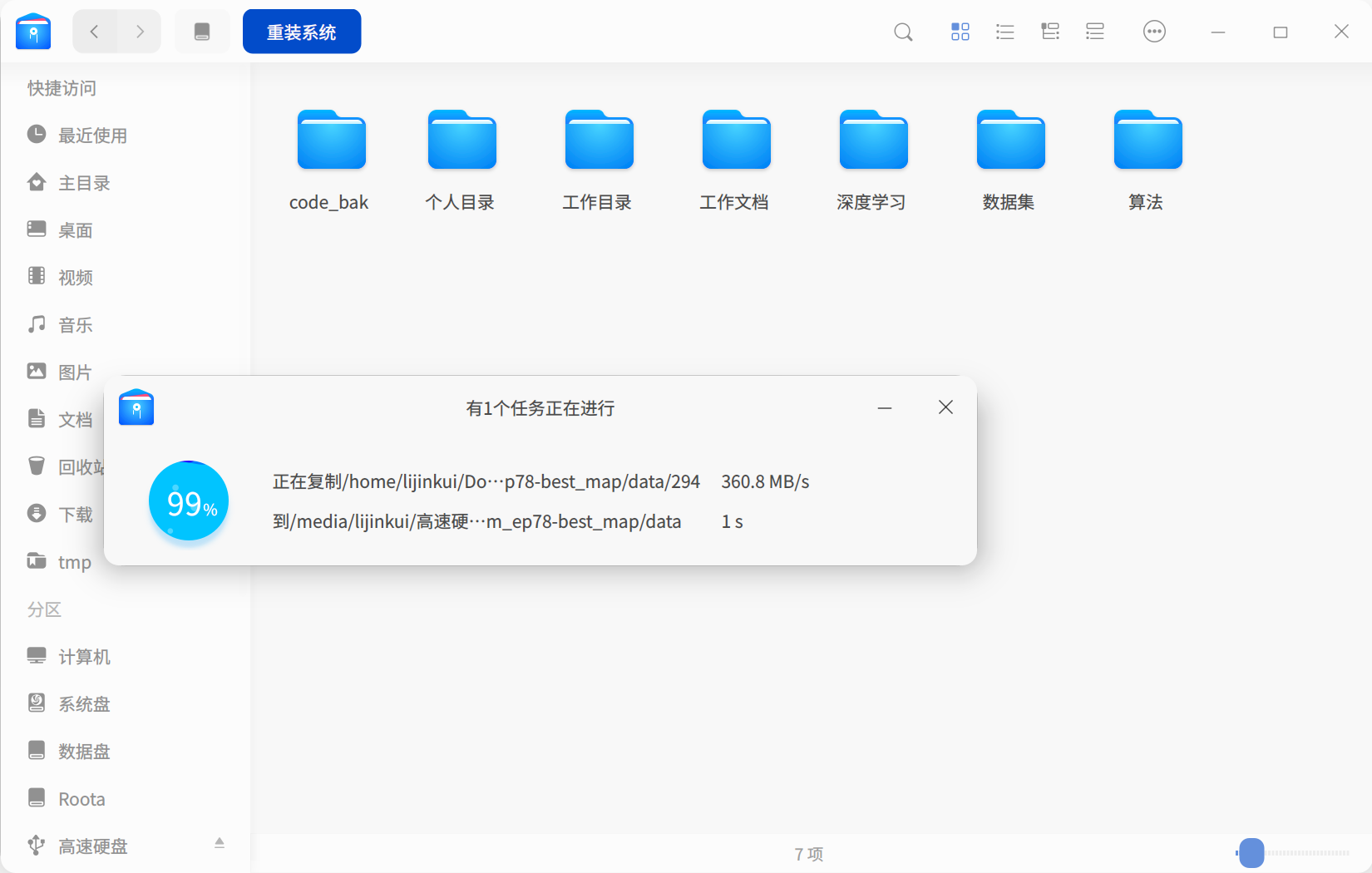Eject 高速硬盘 using the eject arrow
1372x873 pixels.
pos(220,843)
